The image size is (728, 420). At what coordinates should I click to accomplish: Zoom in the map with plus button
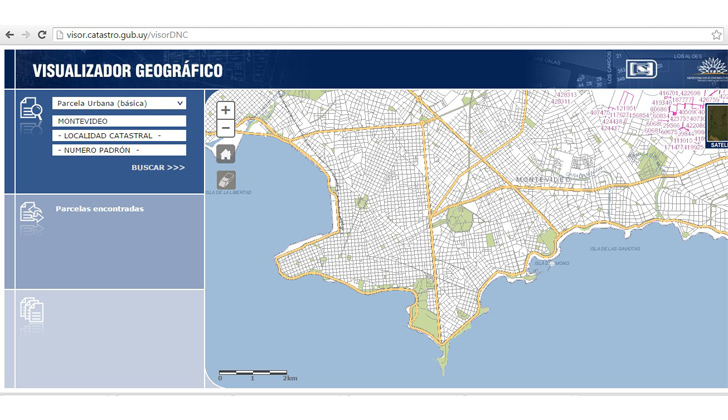tap(226, 110)
